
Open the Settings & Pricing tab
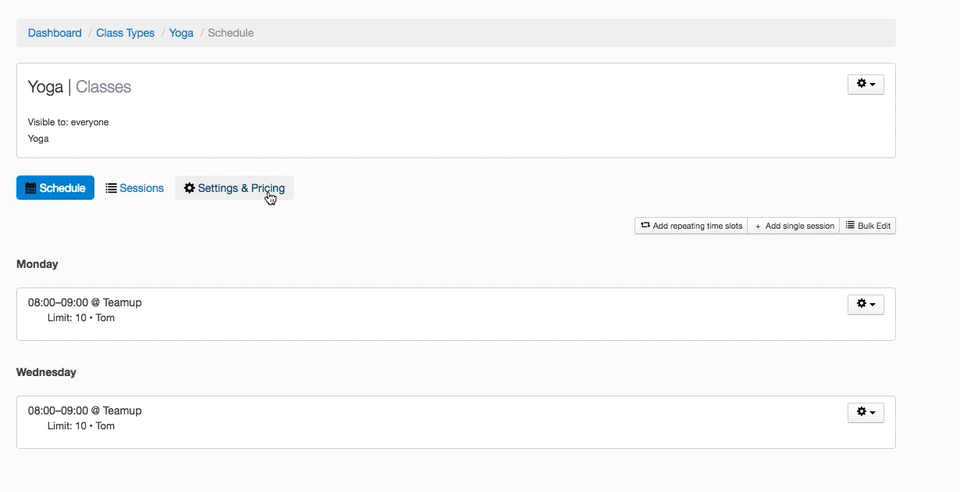pos(241,188)
